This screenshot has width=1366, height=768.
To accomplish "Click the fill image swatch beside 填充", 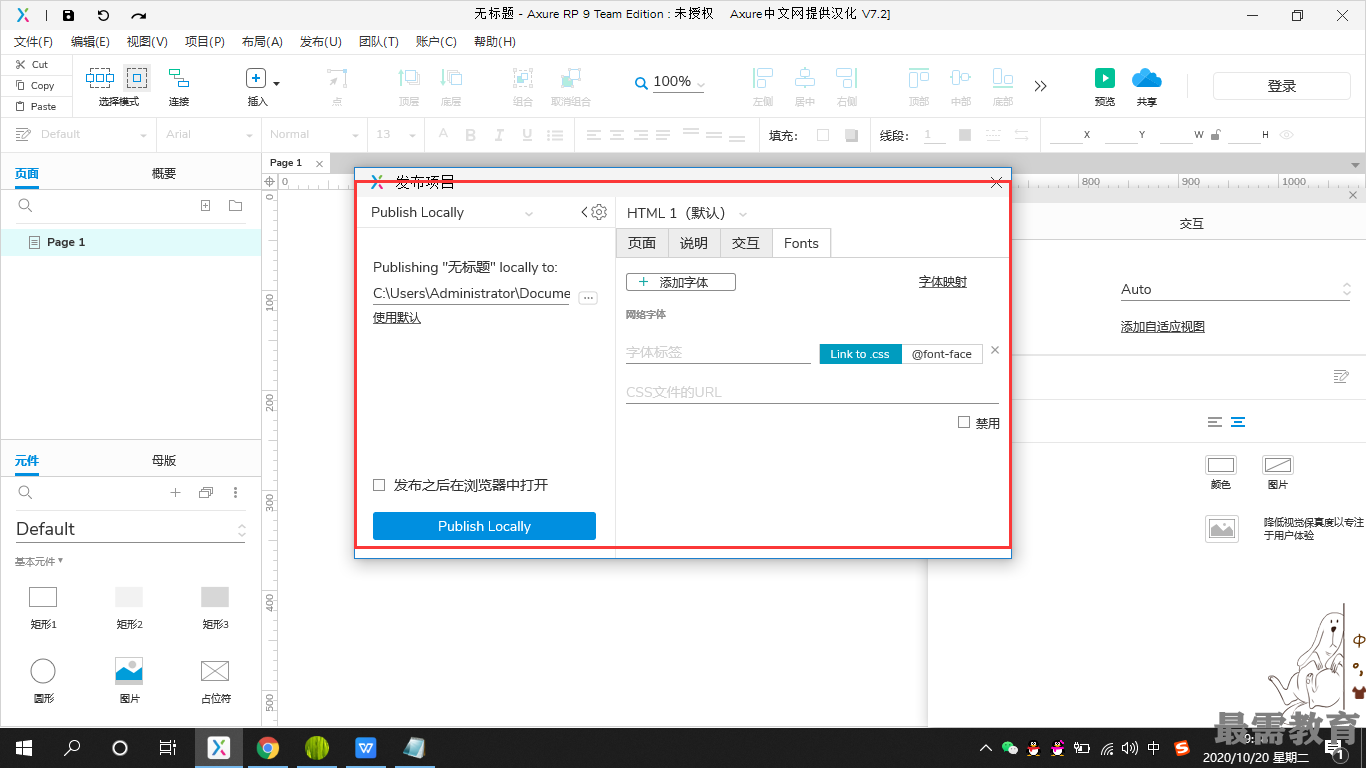I will [x=851, y=135].
